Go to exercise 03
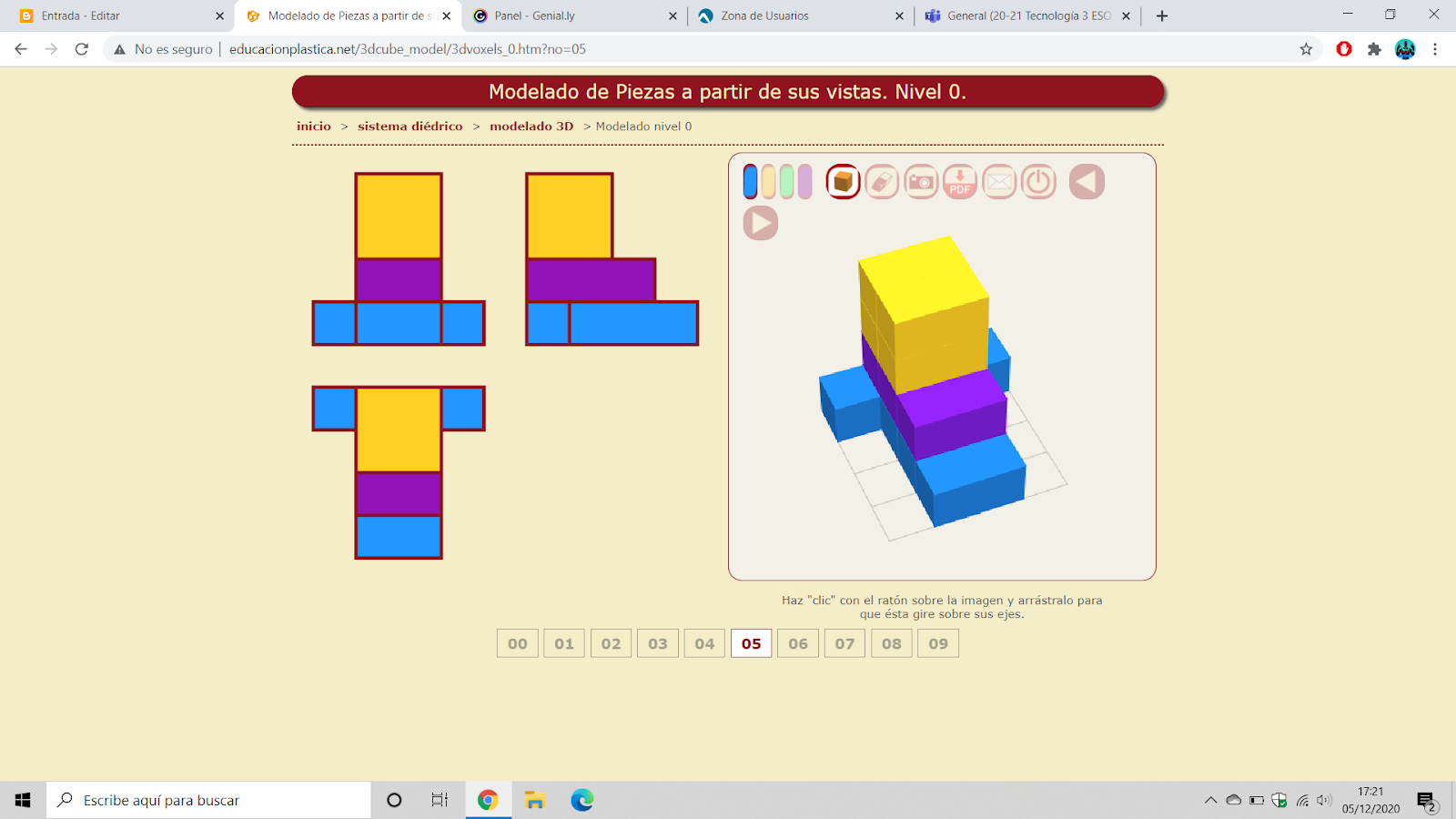1456x819 pixels. click(x=658, y=643)
